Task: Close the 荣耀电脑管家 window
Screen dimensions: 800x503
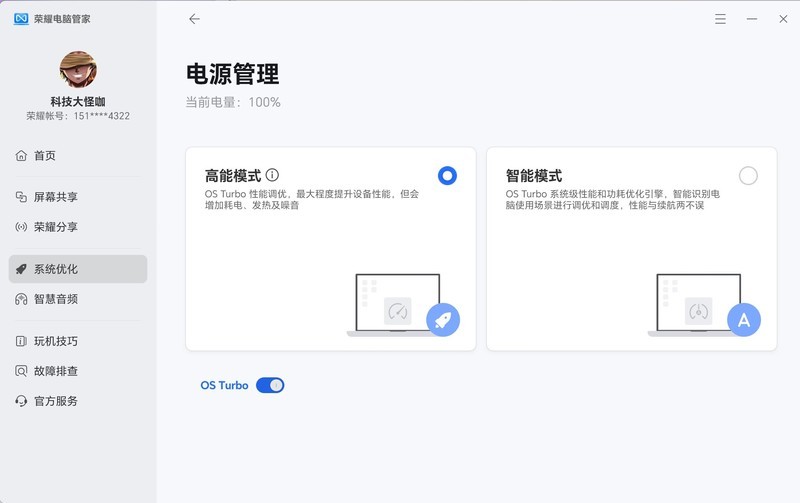Action: (x=783, y=19)
